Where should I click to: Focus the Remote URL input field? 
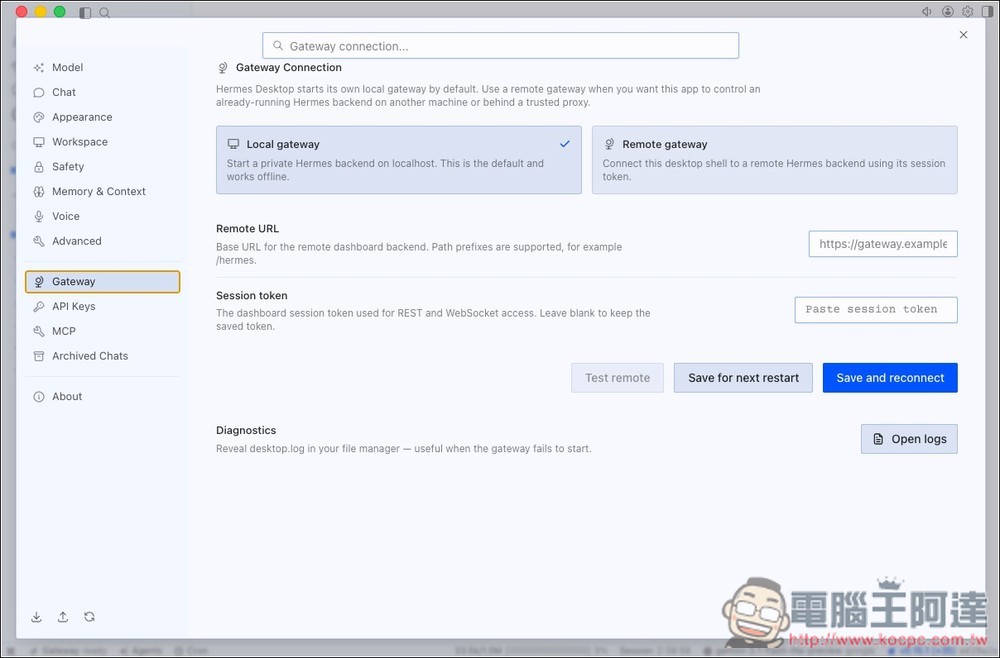pyautogui.click(x=883, y=244)
